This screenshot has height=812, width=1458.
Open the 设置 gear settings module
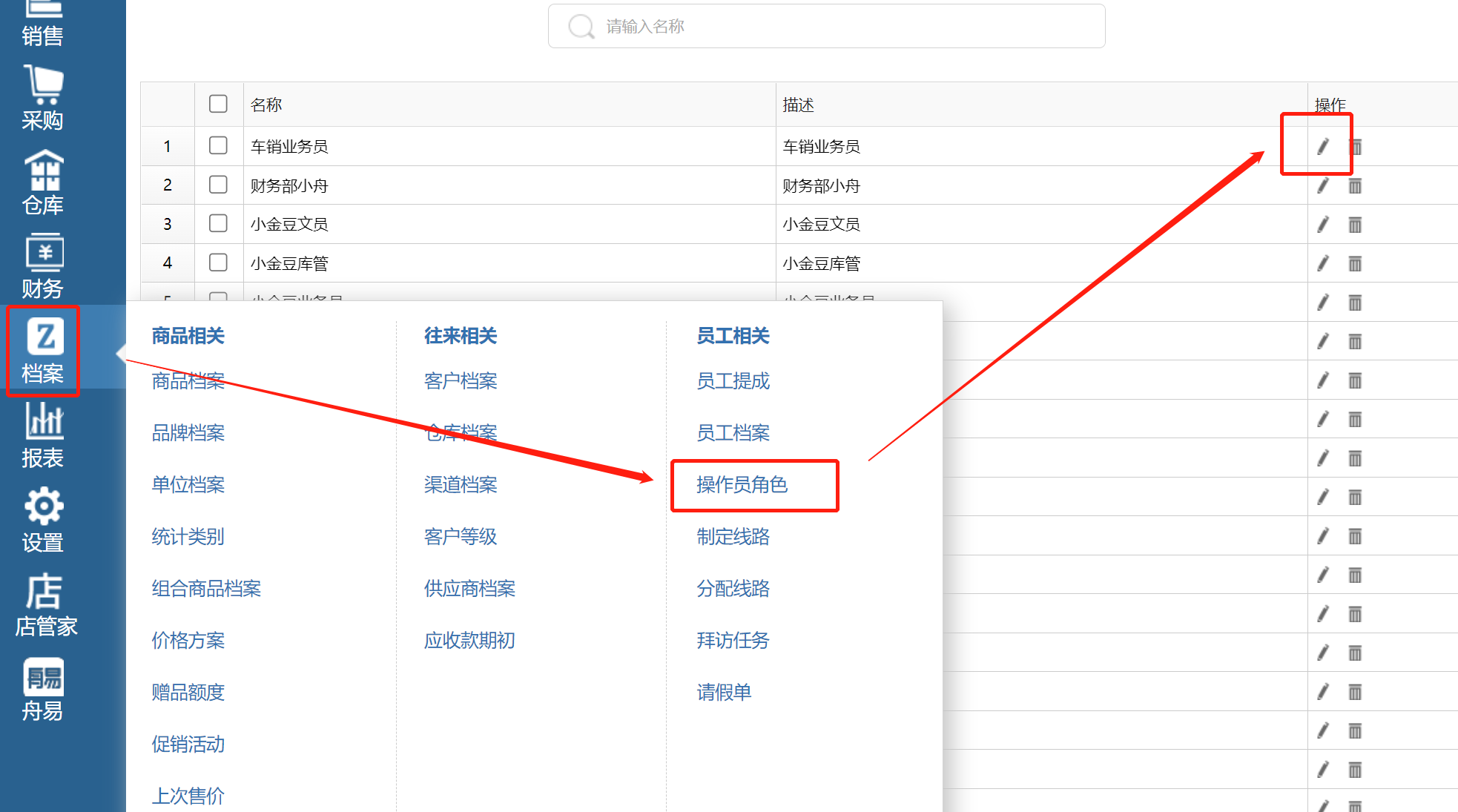click(x=42, y=521)
